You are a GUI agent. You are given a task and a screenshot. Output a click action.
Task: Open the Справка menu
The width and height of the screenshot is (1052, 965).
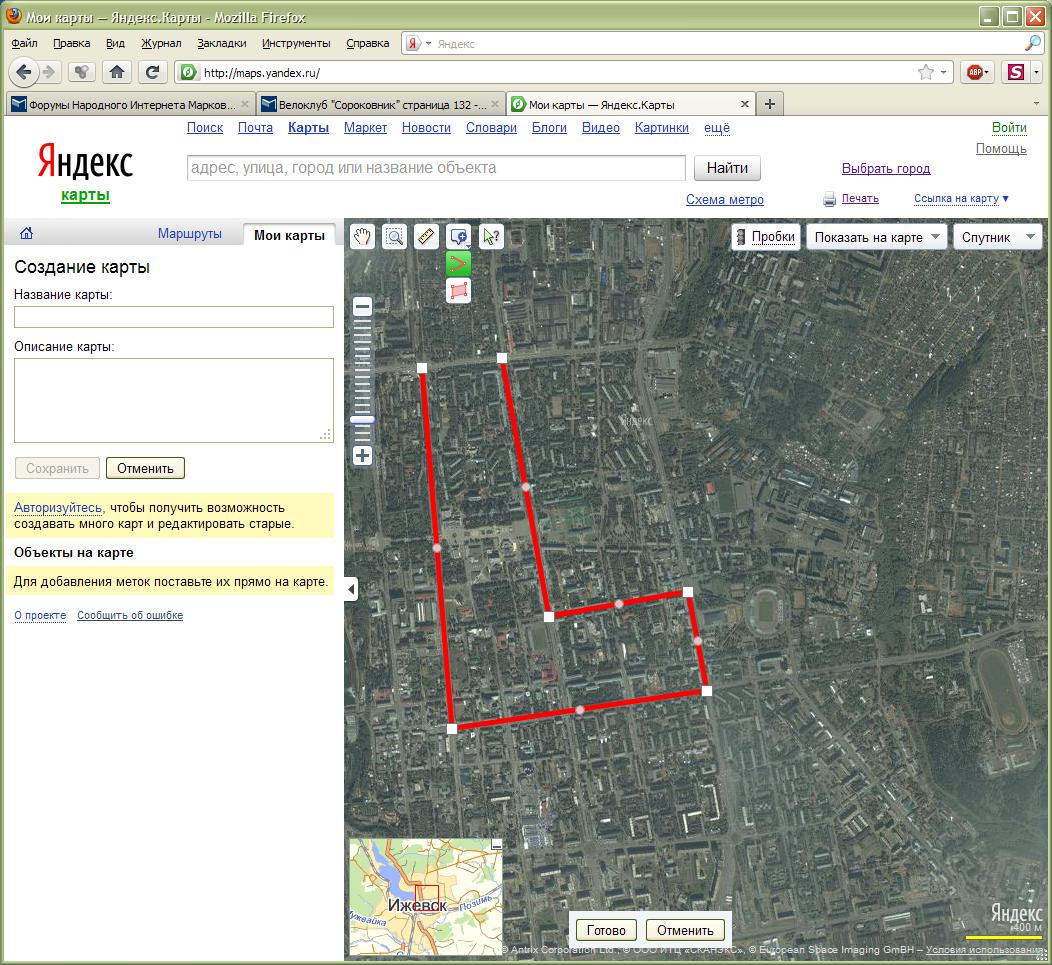click(x=368, y=43)
